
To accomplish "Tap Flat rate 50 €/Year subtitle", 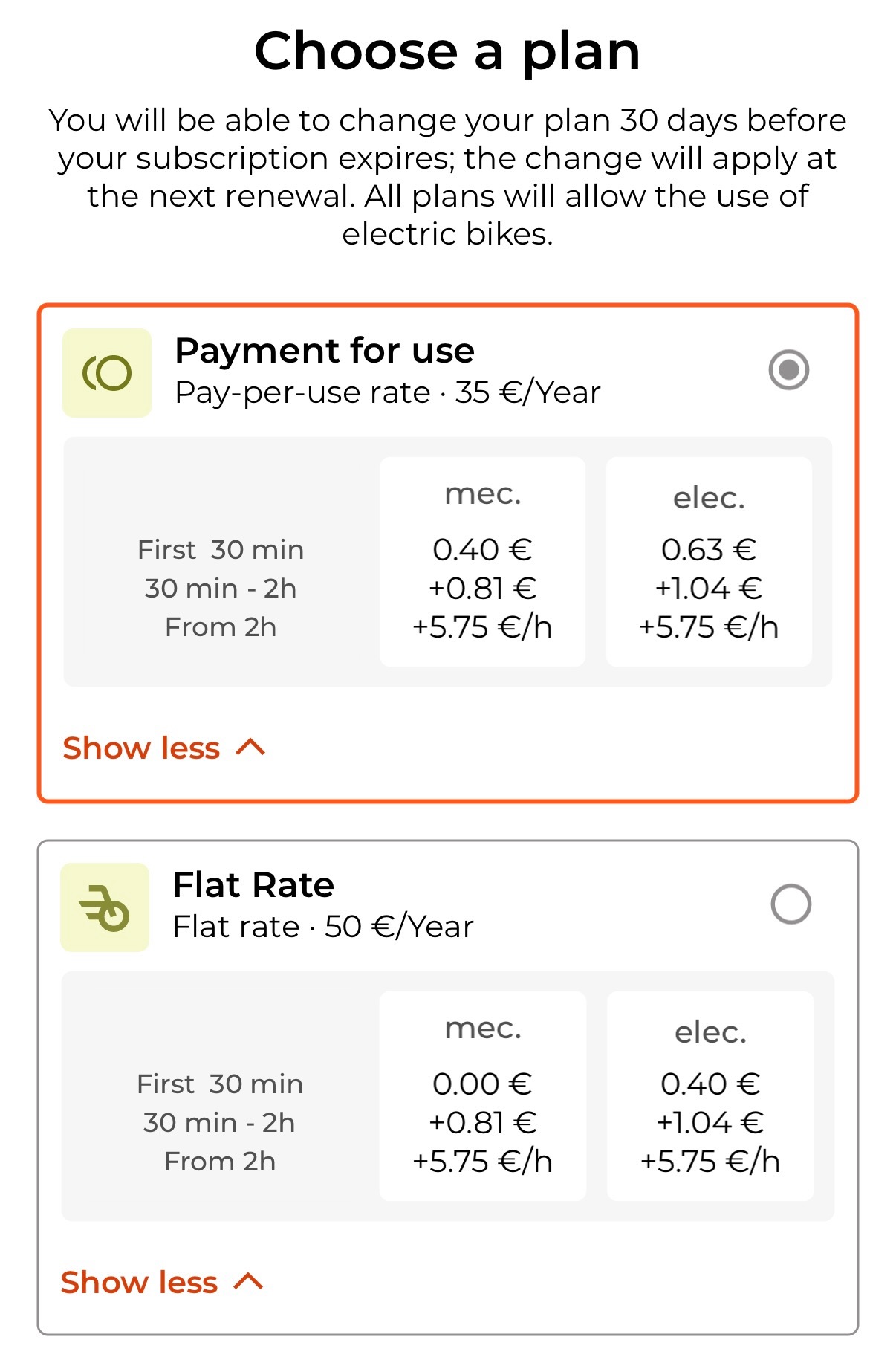I will [323, 927].
